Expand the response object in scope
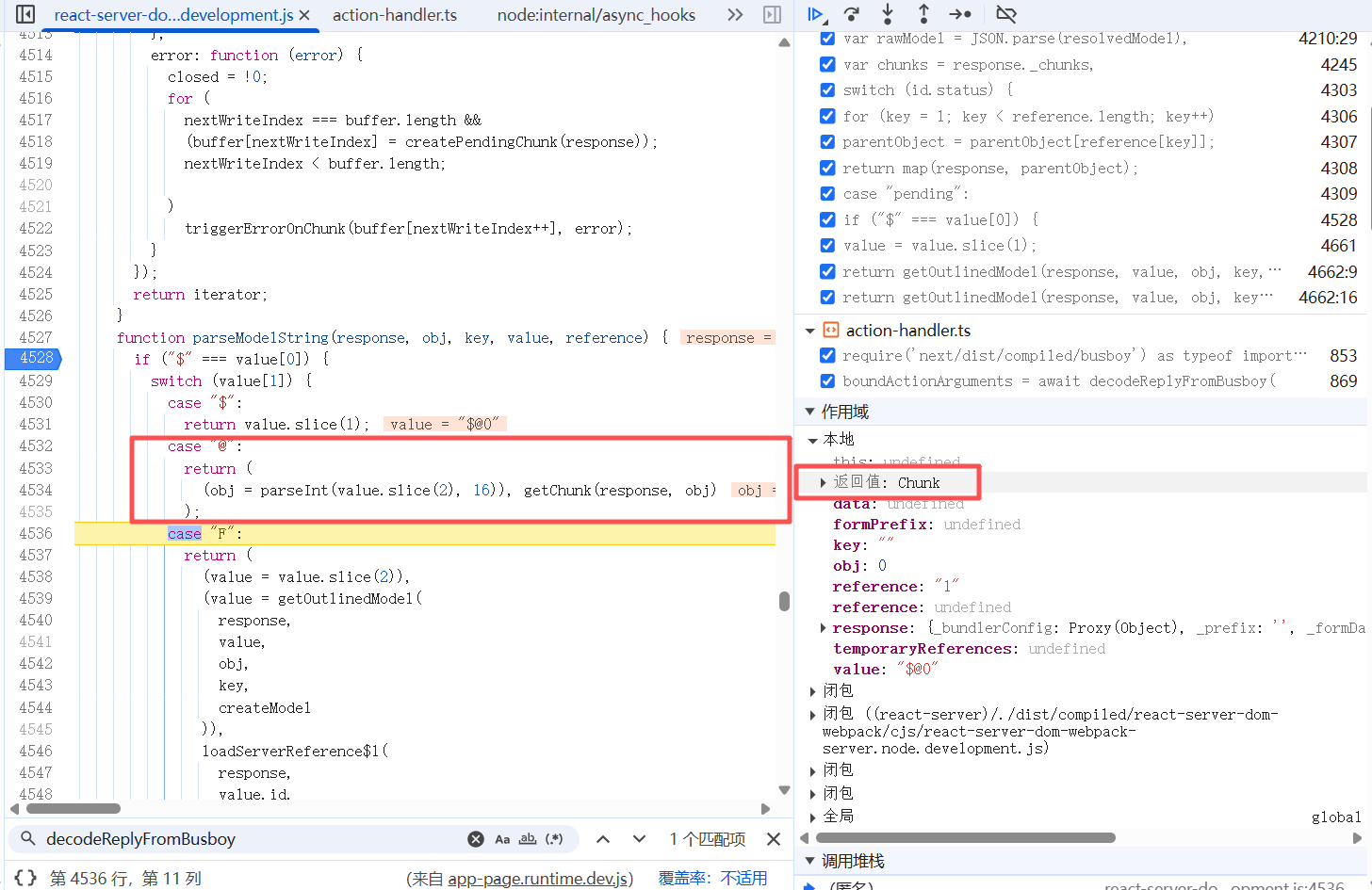 click(823, 628)
